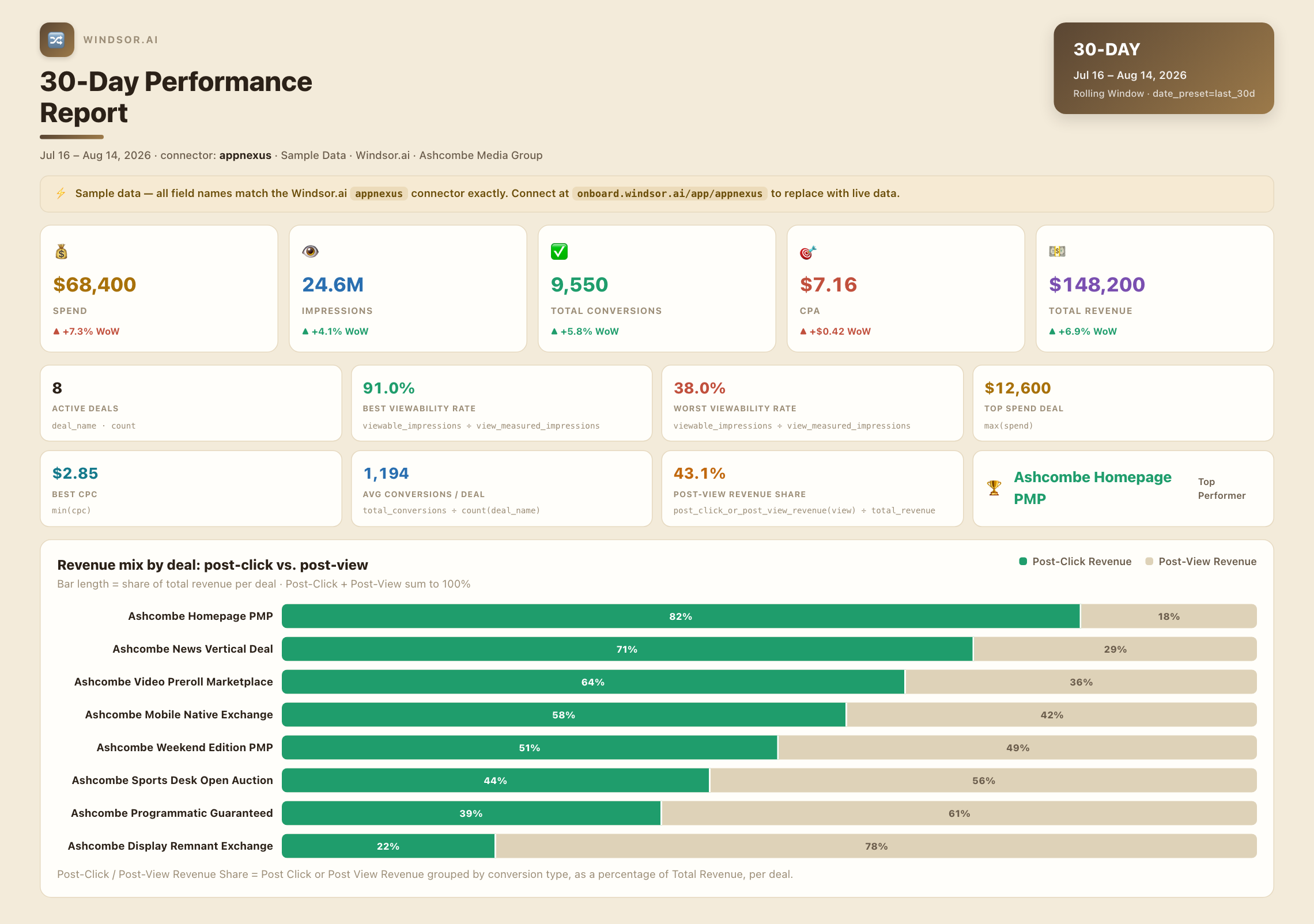Viewport: 1314px width, 924px height.
Task: Click the 22% post-click bar segment
Action: click(x=388, y=846)
